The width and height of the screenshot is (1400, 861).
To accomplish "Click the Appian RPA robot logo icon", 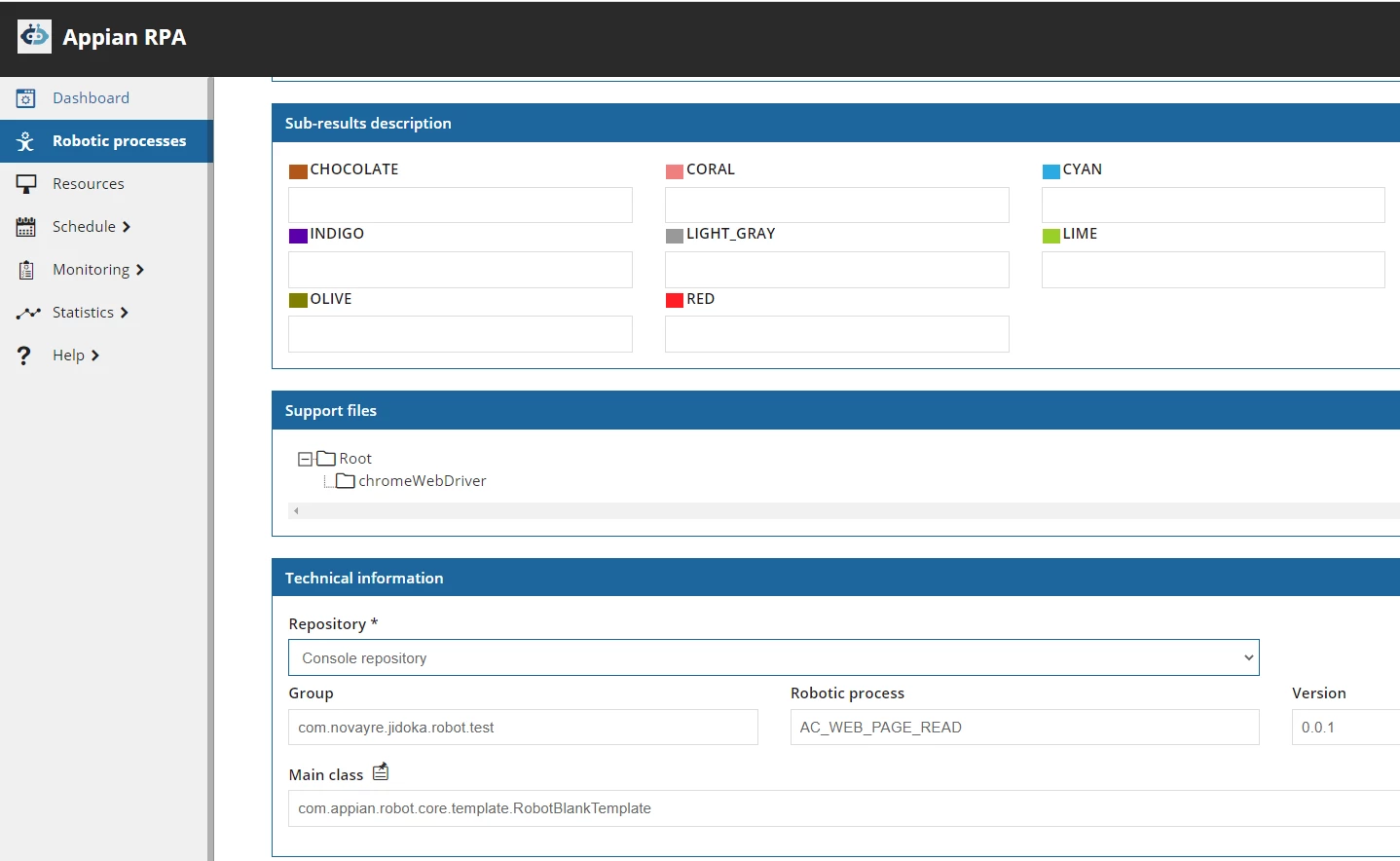I will [34, 37].
